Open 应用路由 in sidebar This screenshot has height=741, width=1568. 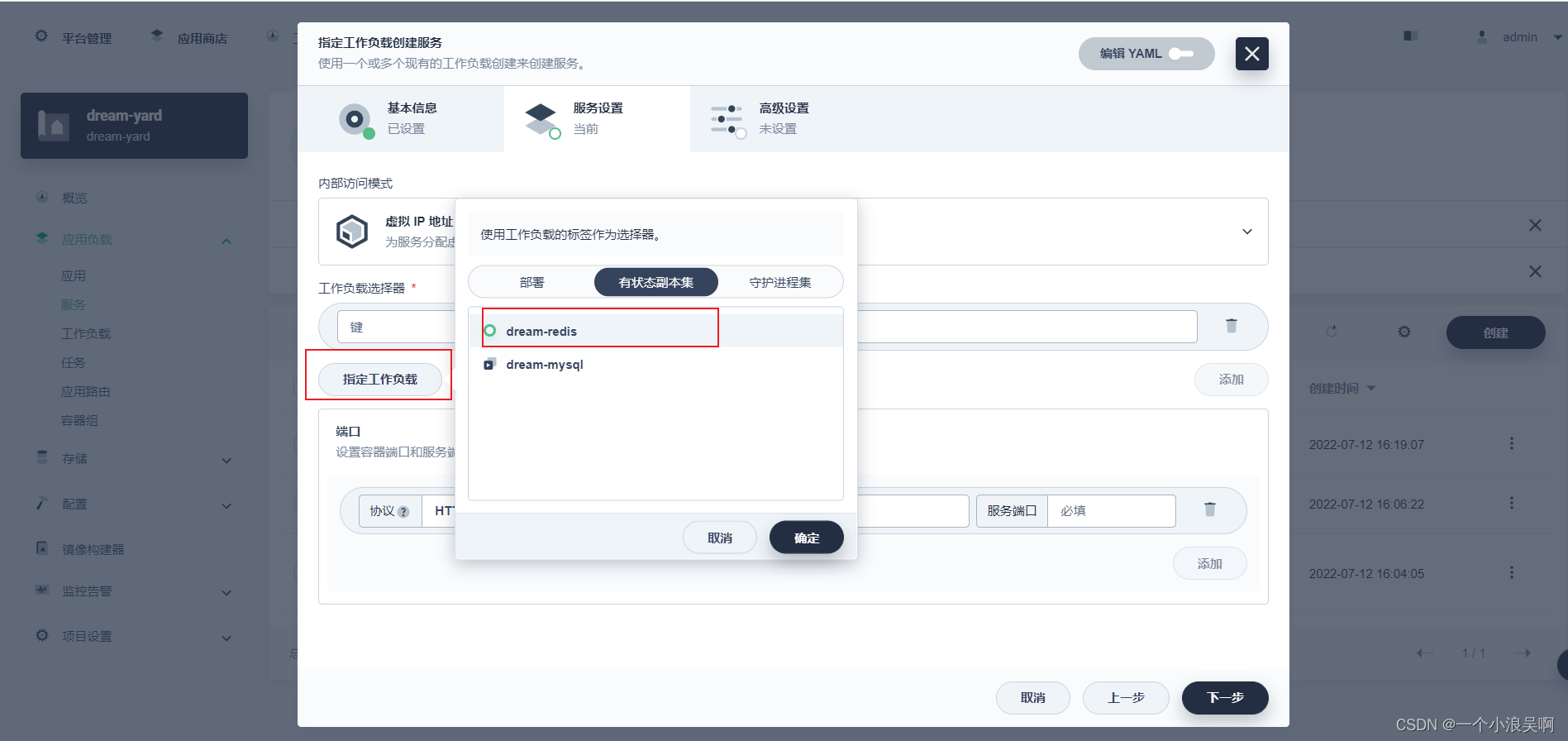tap(86, 392)
